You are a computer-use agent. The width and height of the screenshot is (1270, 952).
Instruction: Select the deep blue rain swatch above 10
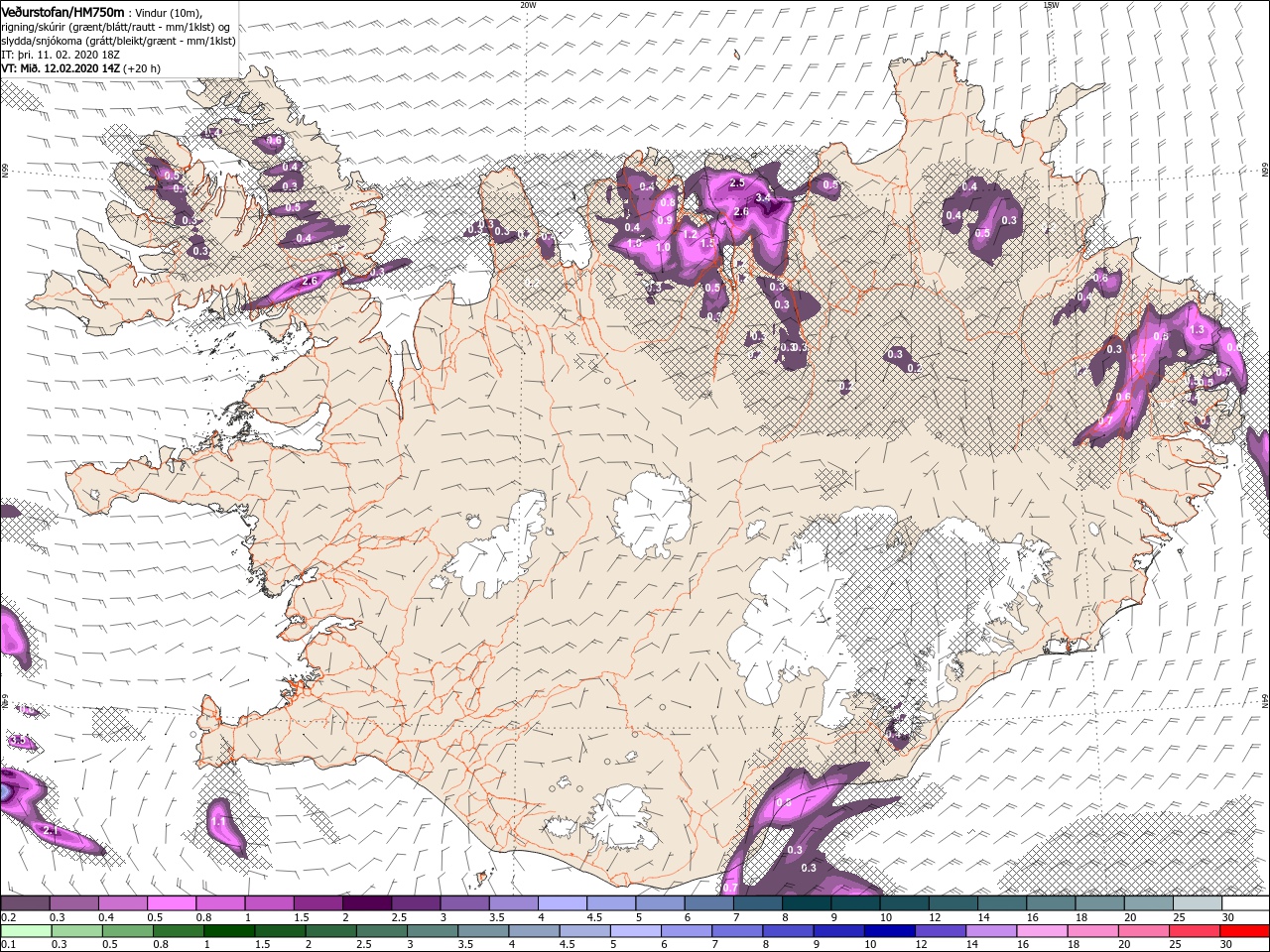[x=889, y=931]
